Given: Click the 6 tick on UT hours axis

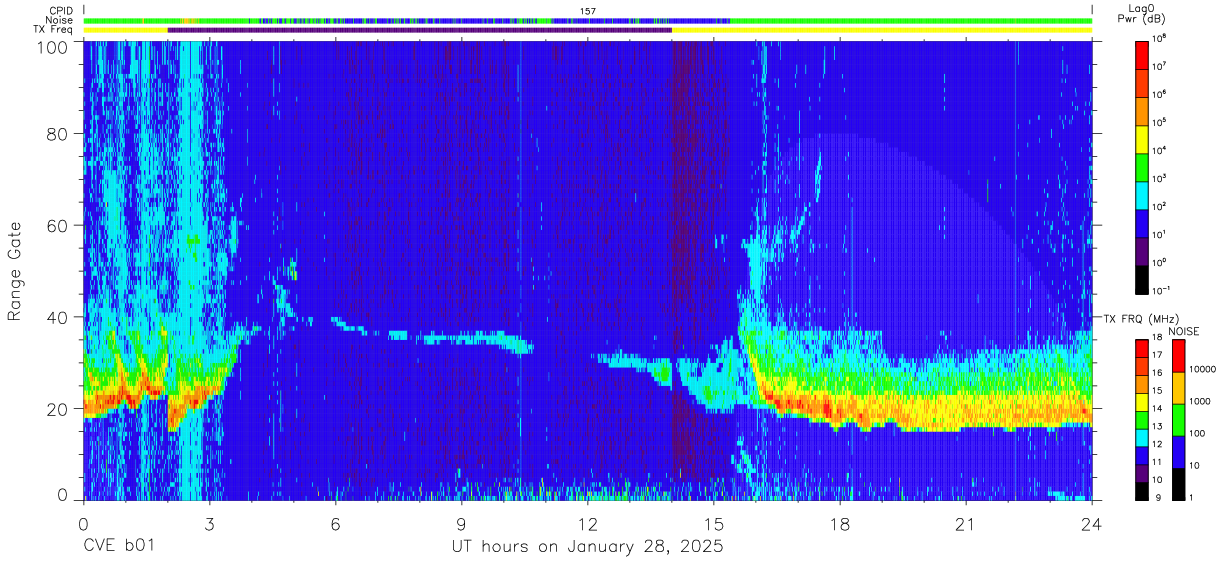Looking at the screenshot, I should (x=335, y=524).
